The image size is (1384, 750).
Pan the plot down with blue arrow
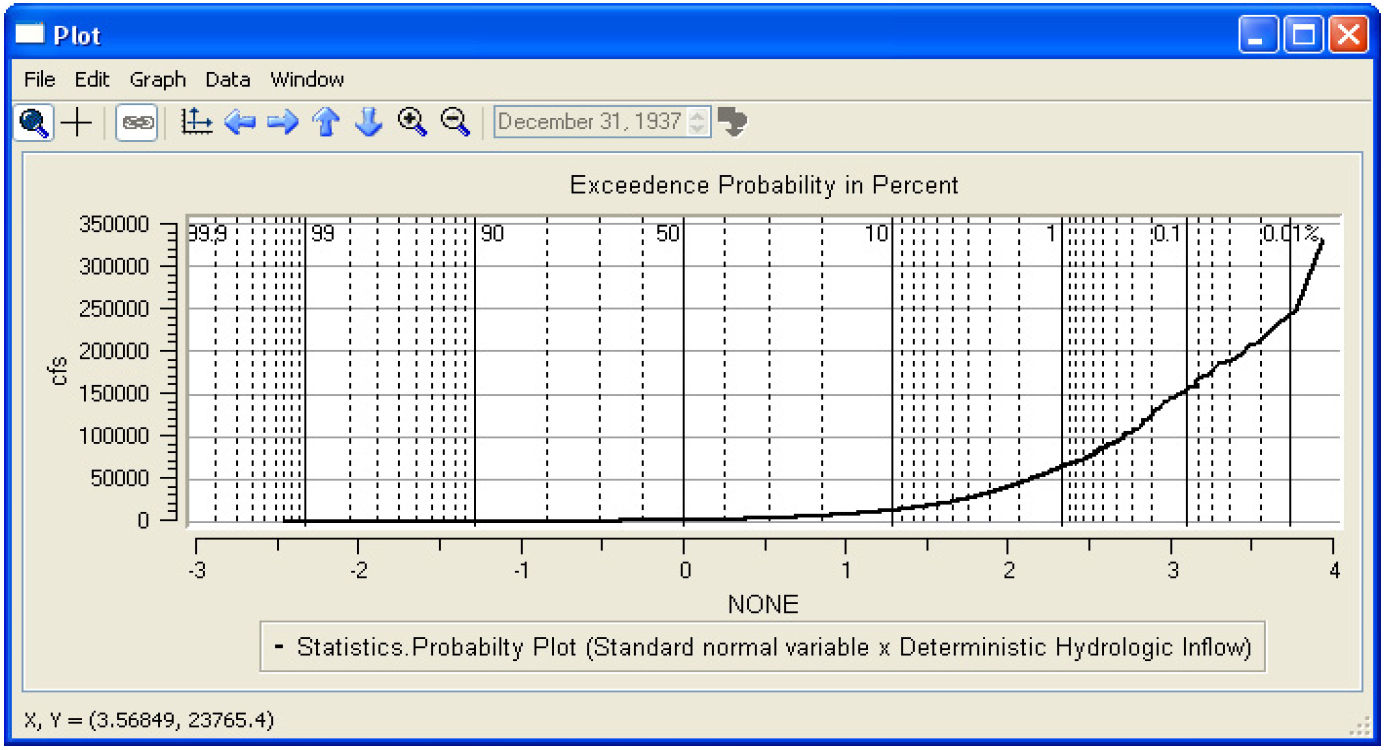click(x=369, y=122)
